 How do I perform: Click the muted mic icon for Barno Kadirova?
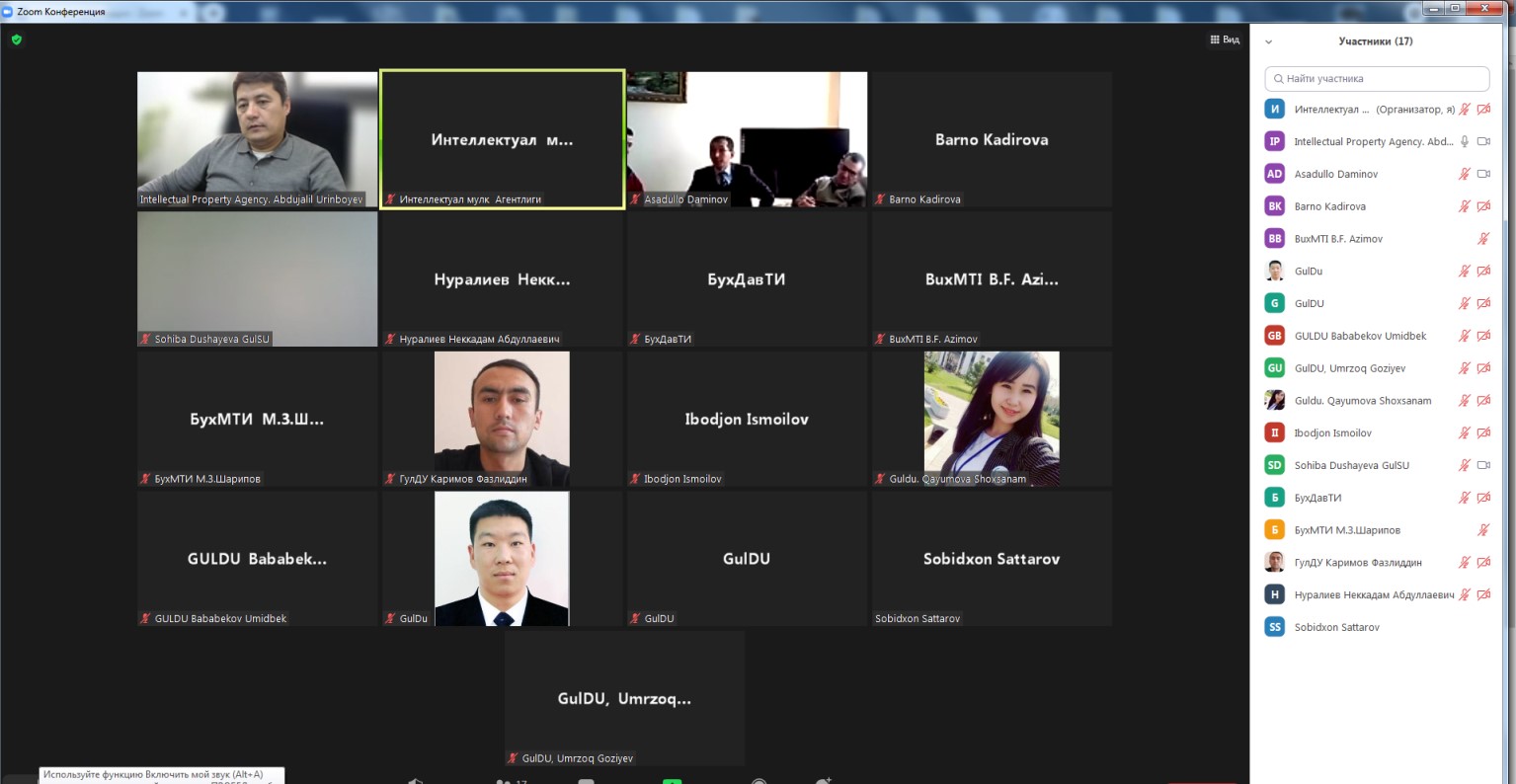(x=1465, y=206)
